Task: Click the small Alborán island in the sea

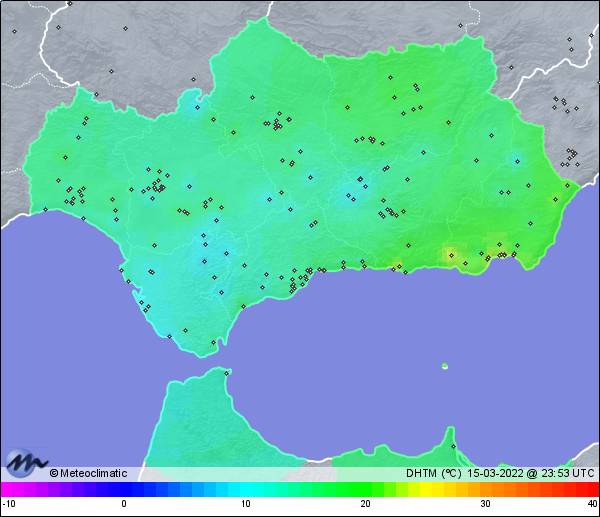Action: pyautogui.click(x=445, y=366)
